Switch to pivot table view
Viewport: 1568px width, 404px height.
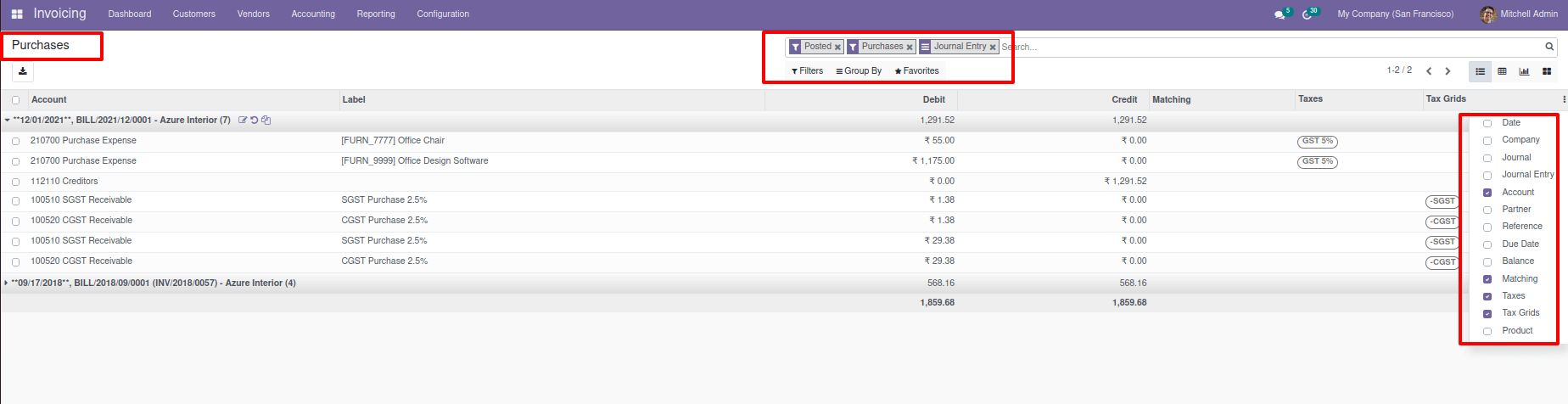tap(1502, 71)
